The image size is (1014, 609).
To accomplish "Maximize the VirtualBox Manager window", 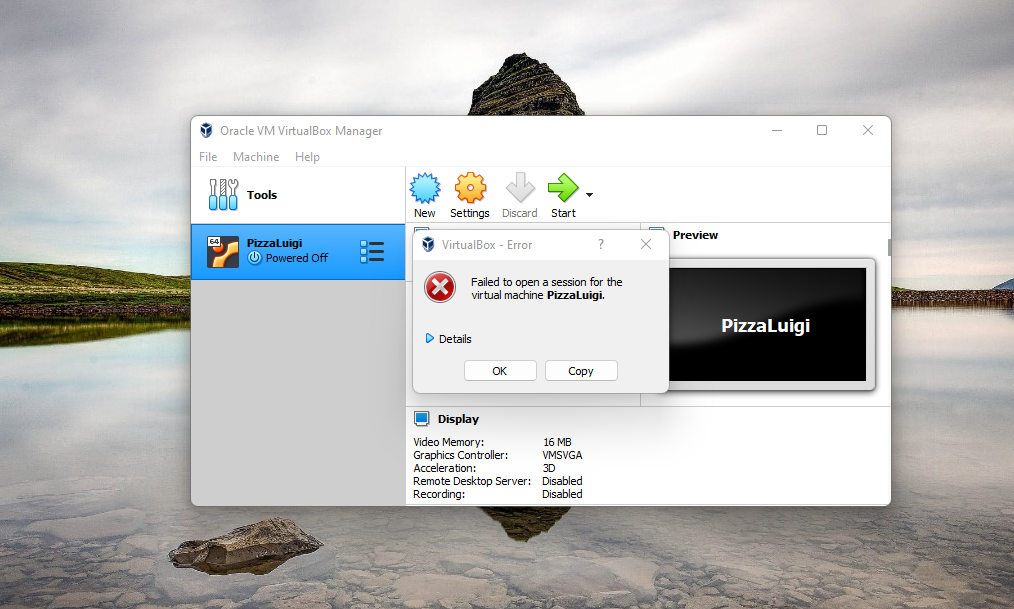I will [x=822, y=131].
